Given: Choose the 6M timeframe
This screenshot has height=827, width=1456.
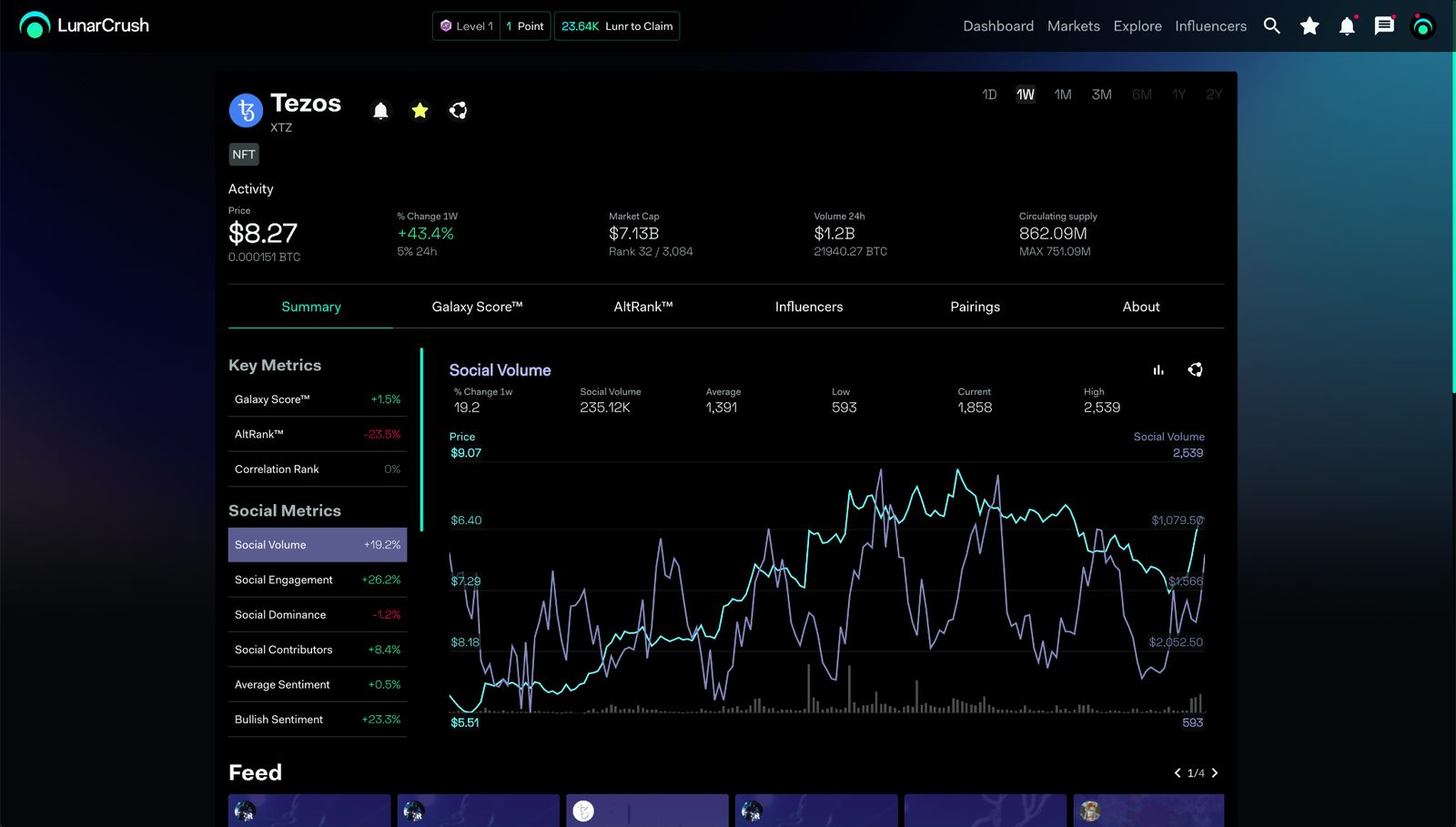Looking at the screenshot, I should coord(1142,95).
